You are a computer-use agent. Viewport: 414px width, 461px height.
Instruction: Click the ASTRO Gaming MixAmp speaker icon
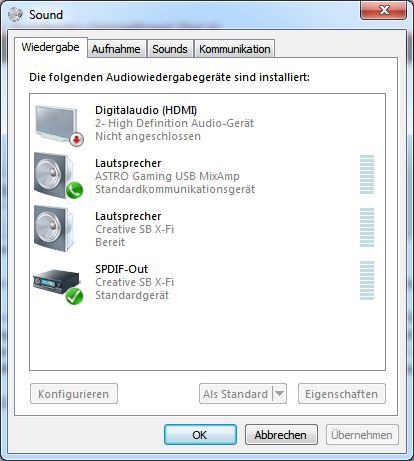pyautogui.click(x=58, y=176)
